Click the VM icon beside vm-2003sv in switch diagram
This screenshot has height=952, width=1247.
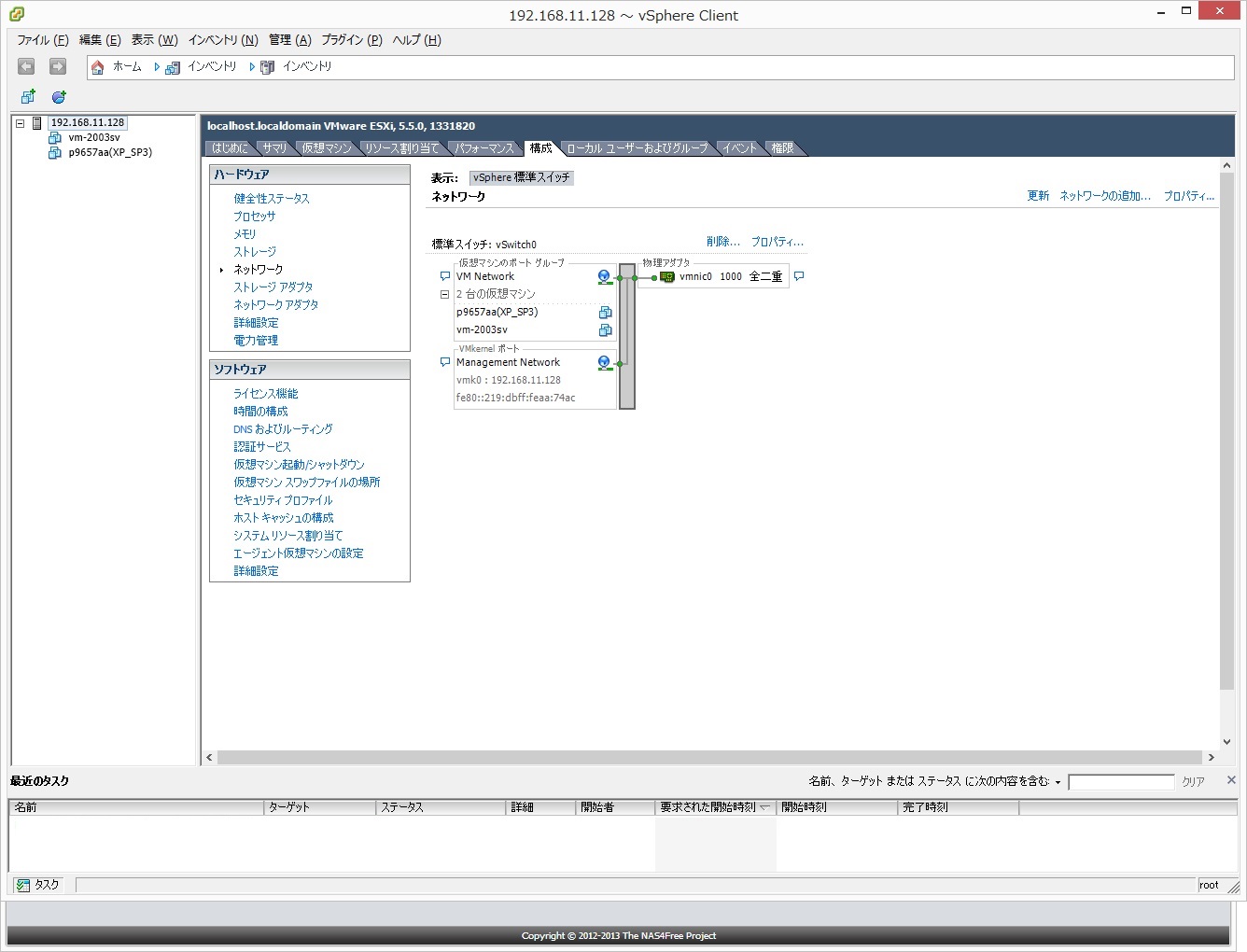pyautogui.click(x=605, y=330)
